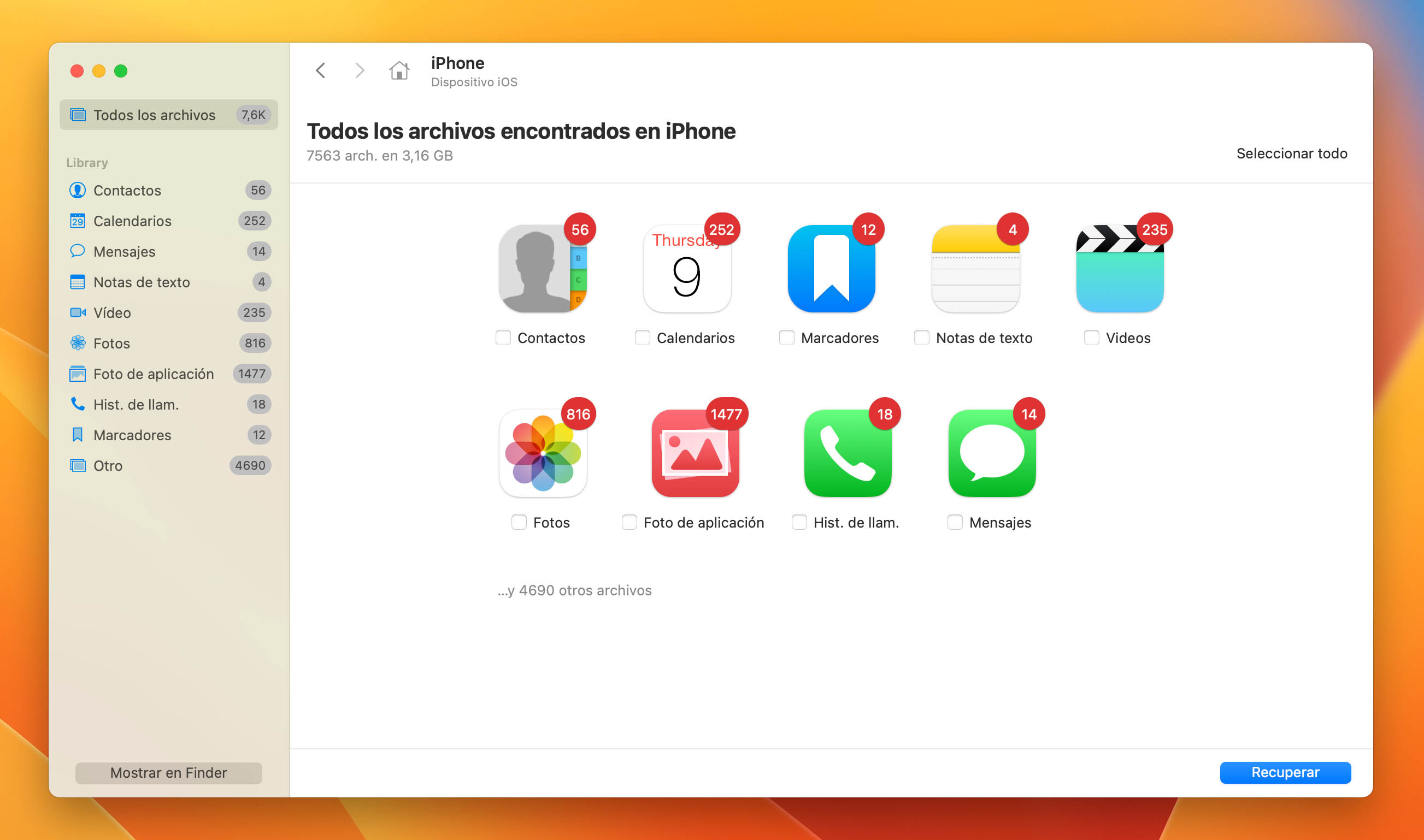Select Otro in the sidebar list
Viewport: 1424px width, 840px height.
(169, 465)
